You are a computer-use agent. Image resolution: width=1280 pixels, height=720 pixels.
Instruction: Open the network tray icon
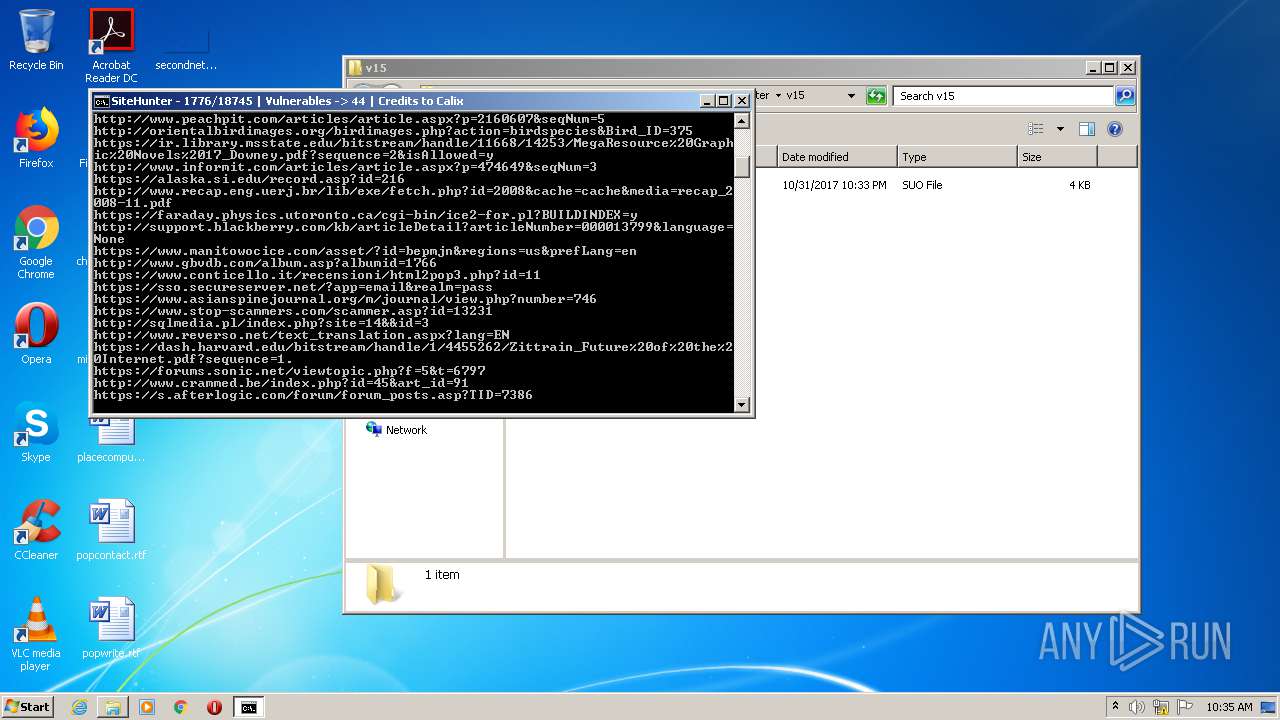click(1162, 707)
